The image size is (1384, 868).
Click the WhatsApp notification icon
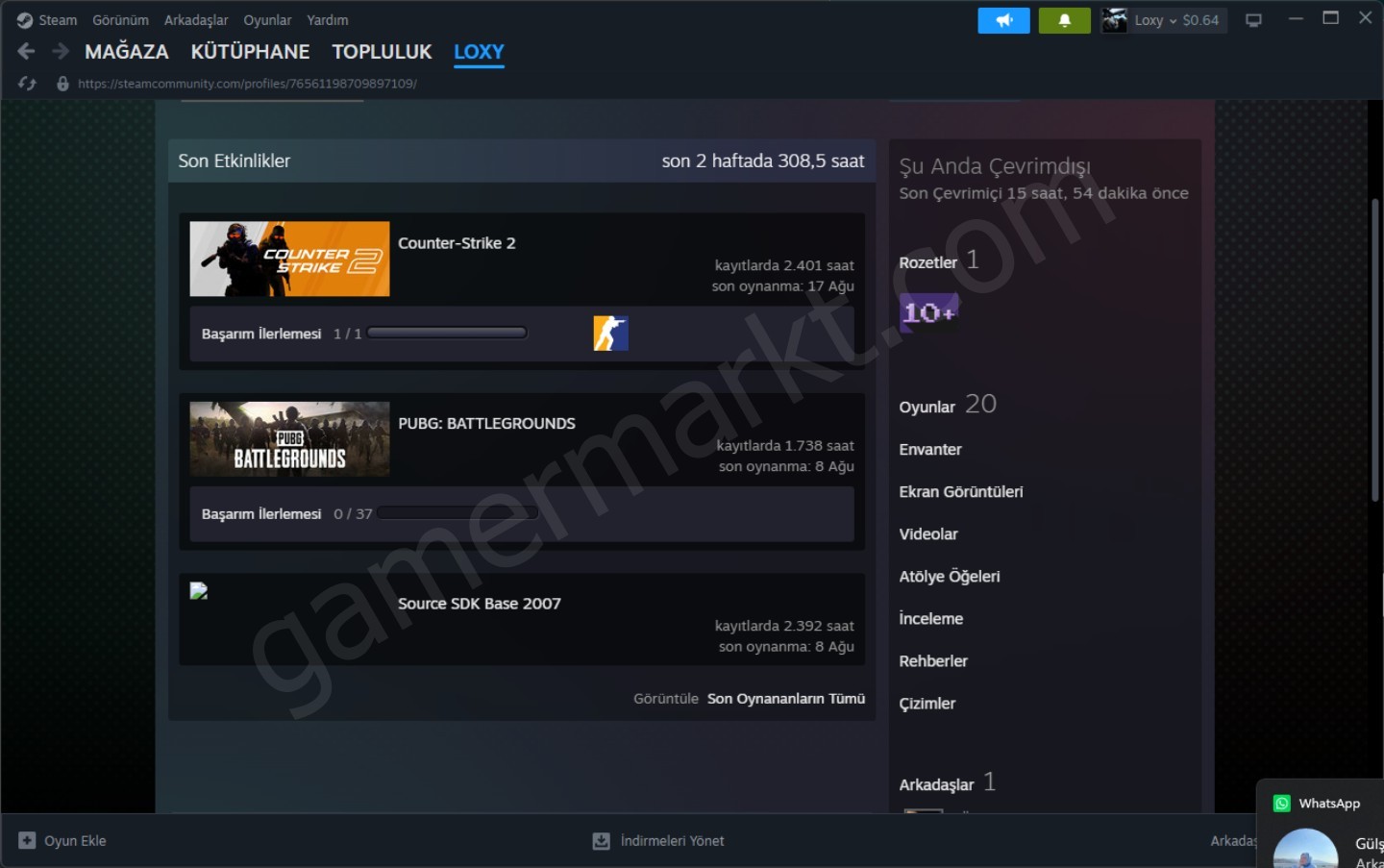[x=1282, y=804]
